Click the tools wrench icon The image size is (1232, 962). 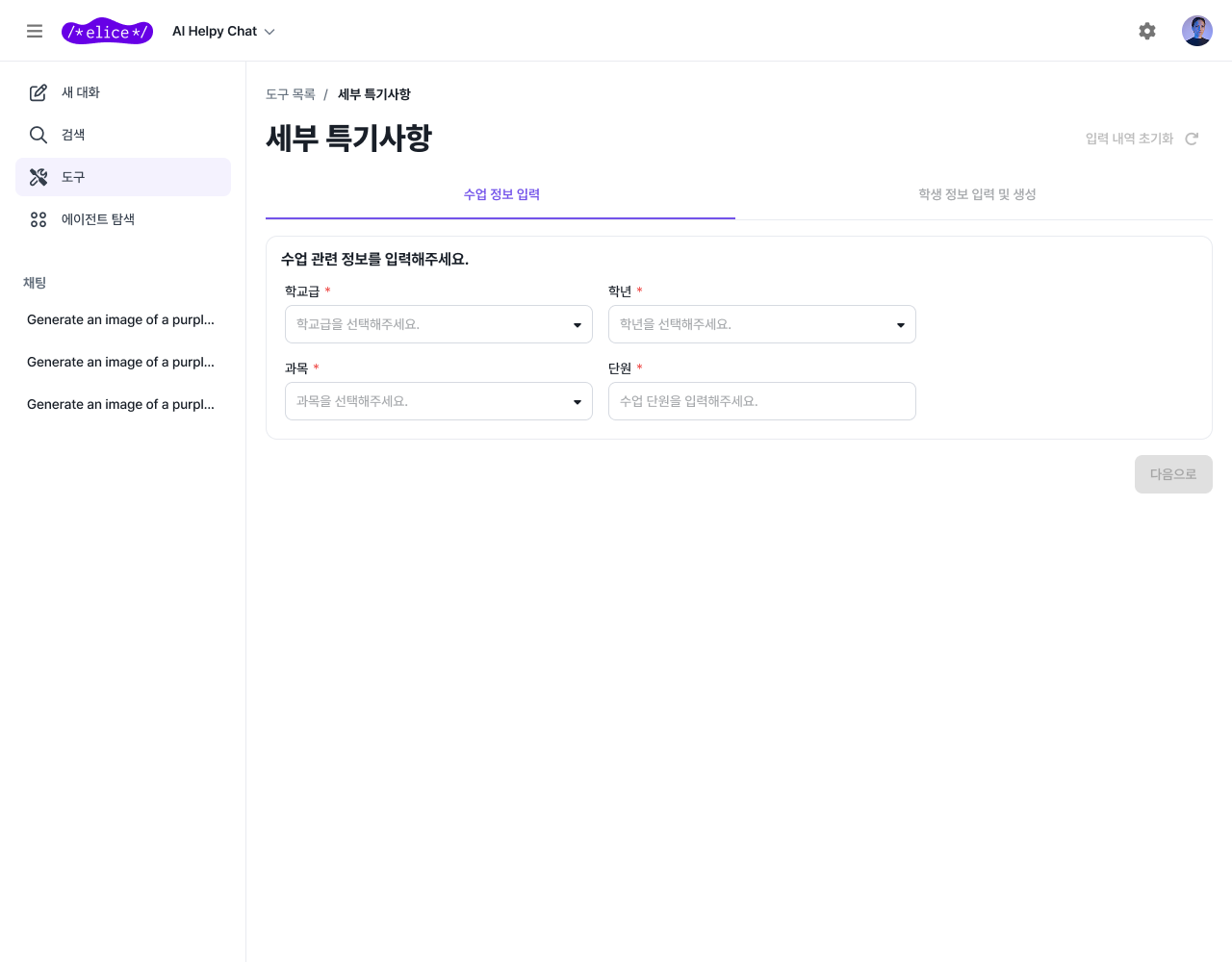38,177
